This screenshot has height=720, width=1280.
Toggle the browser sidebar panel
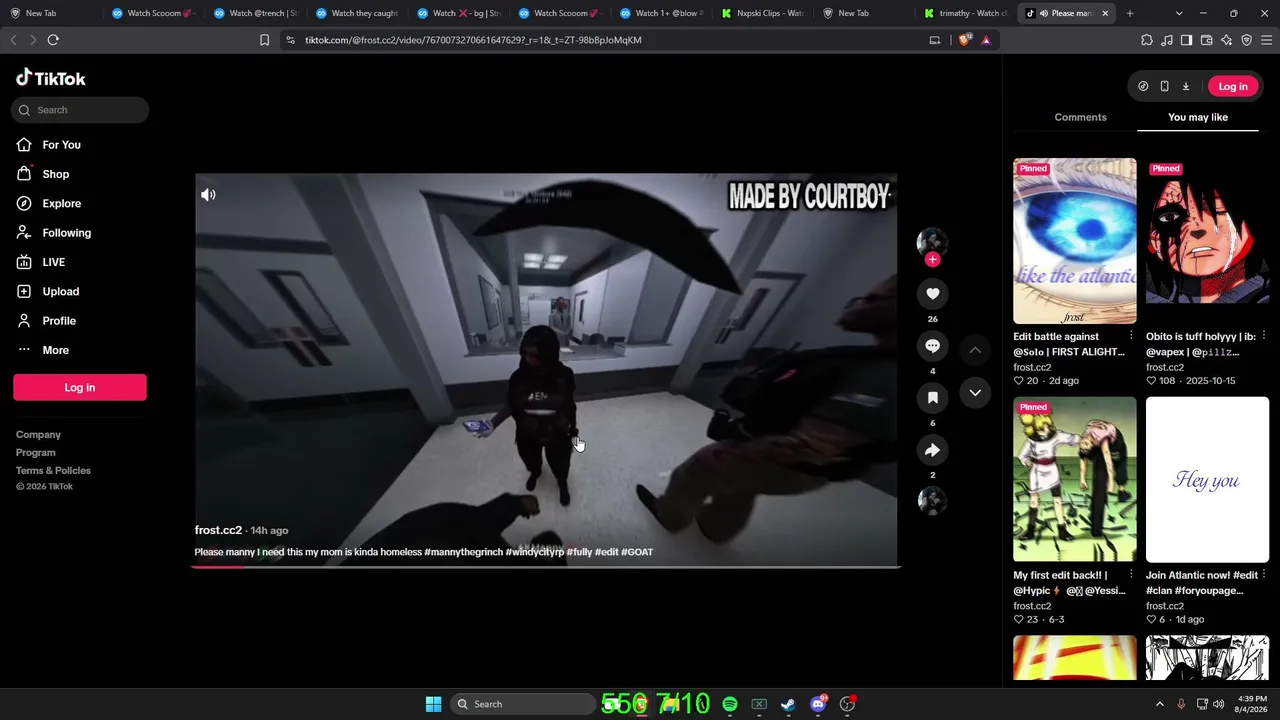(1186, 40)
